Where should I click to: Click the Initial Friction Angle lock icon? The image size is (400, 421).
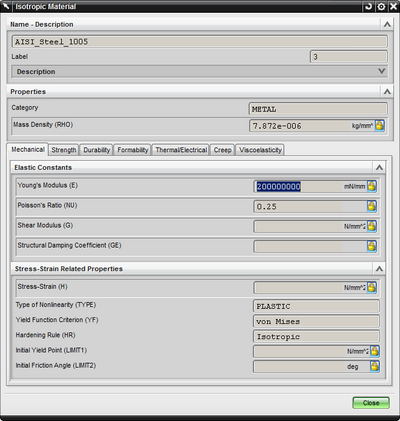[375, 366]
